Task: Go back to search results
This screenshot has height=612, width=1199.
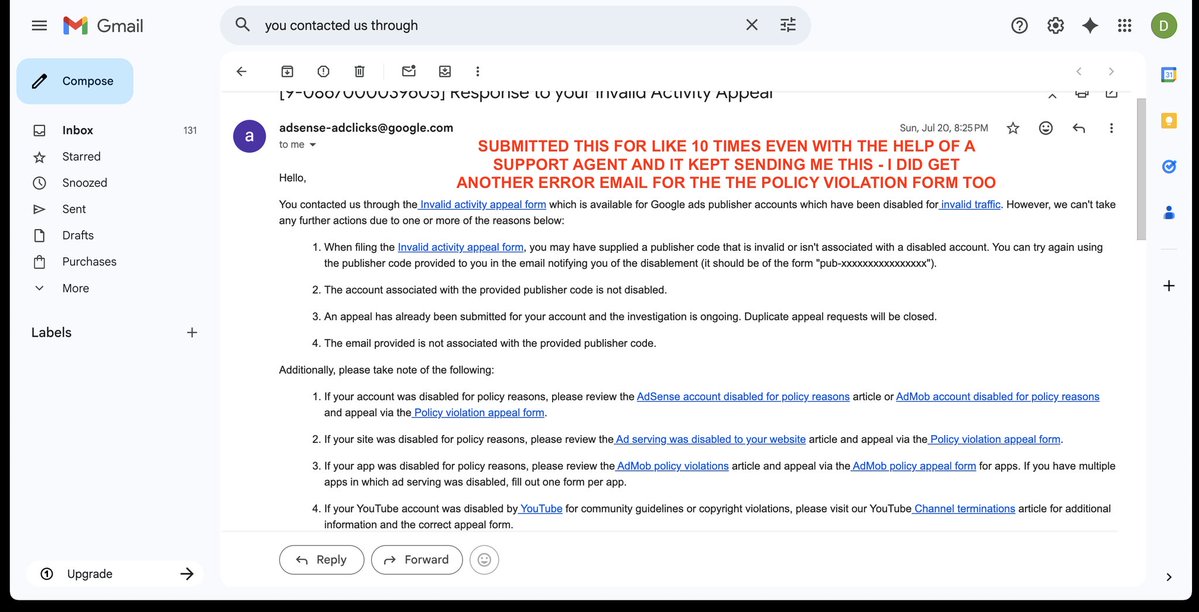Action: [242, 71]
